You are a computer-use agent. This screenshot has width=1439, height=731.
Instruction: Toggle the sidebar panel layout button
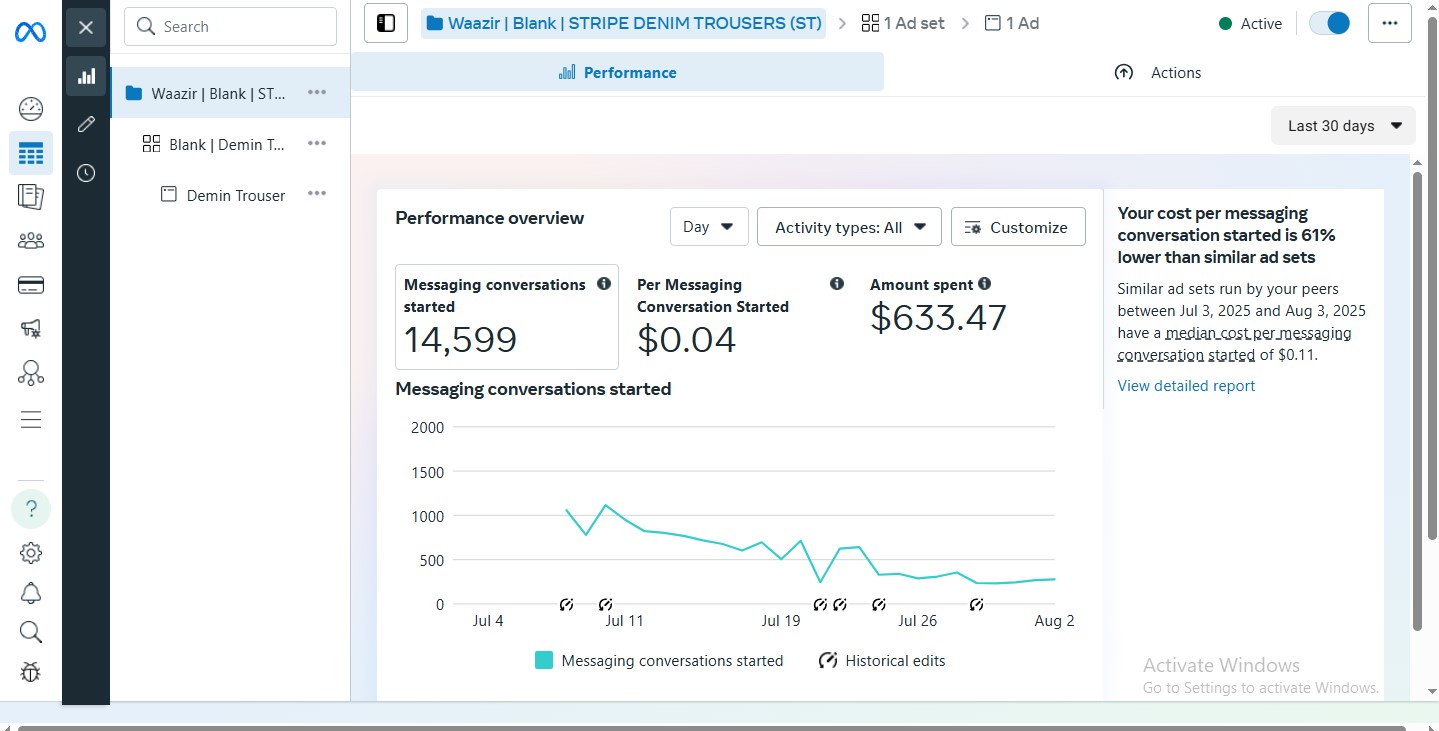click(x=386, y=23)
